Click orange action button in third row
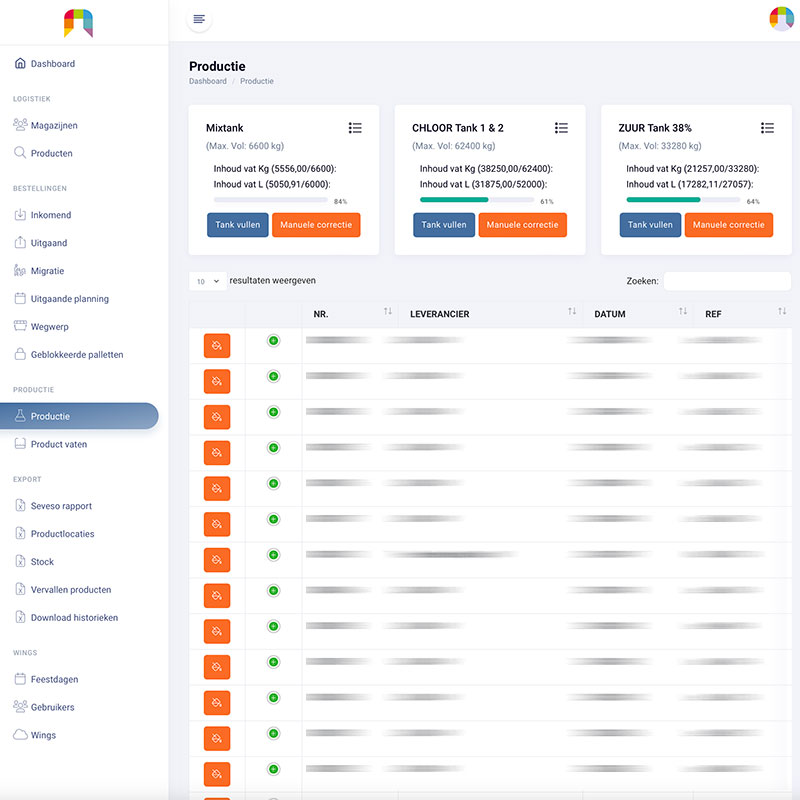 coord(217,417)
